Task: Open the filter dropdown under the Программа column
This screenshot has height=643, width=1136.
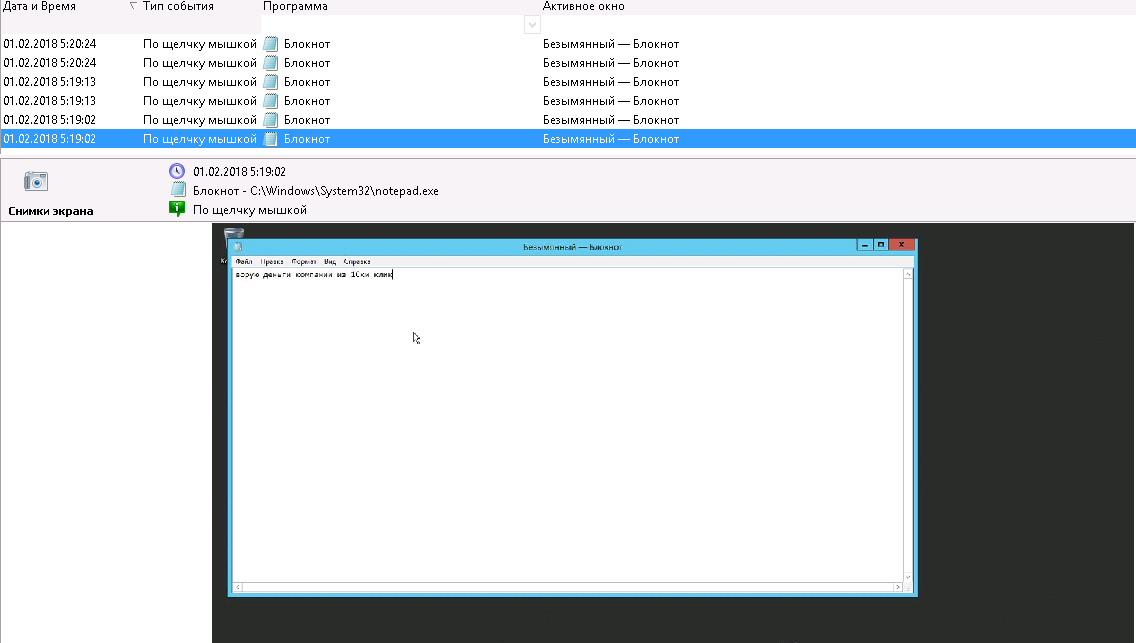Action: click(532, 25)
